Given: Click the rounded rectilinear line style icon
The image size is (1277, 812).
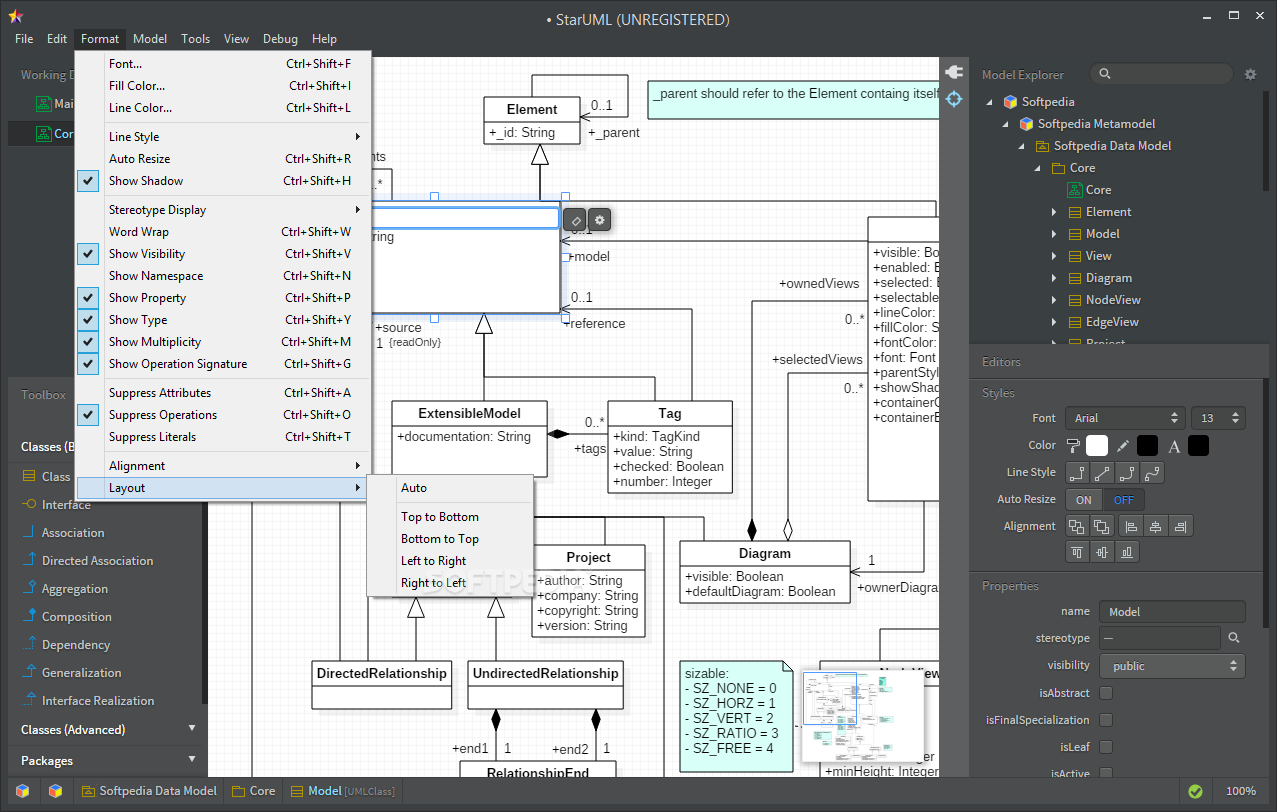Looking at the screenshot, I should click(1128, 472).
